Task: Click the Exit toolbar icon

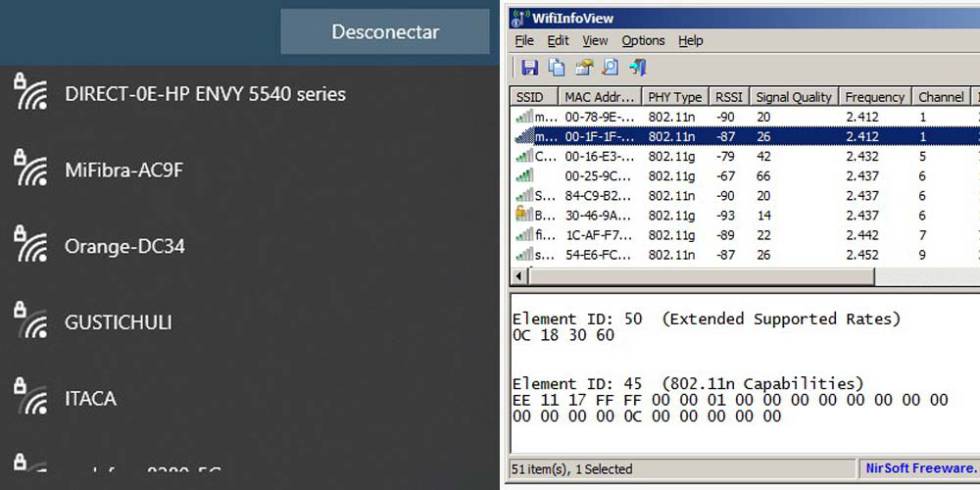Action: tap(638, 68)
